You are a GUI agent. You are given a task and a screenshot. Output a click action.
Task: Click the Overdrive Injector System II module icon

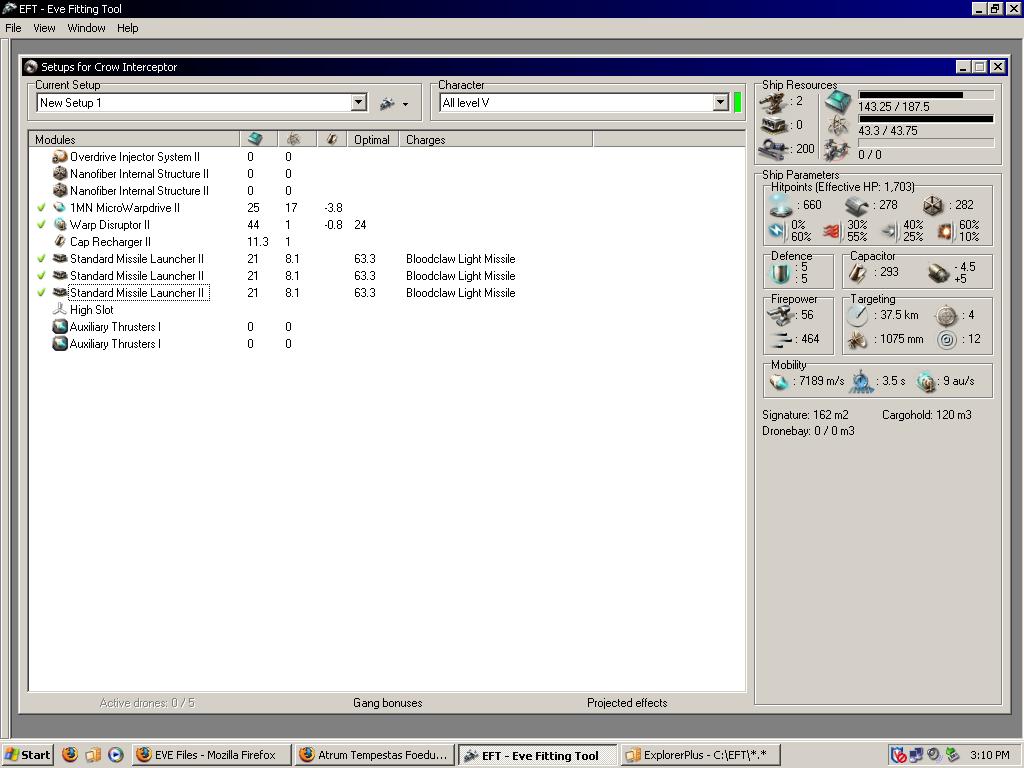[59, 157]
